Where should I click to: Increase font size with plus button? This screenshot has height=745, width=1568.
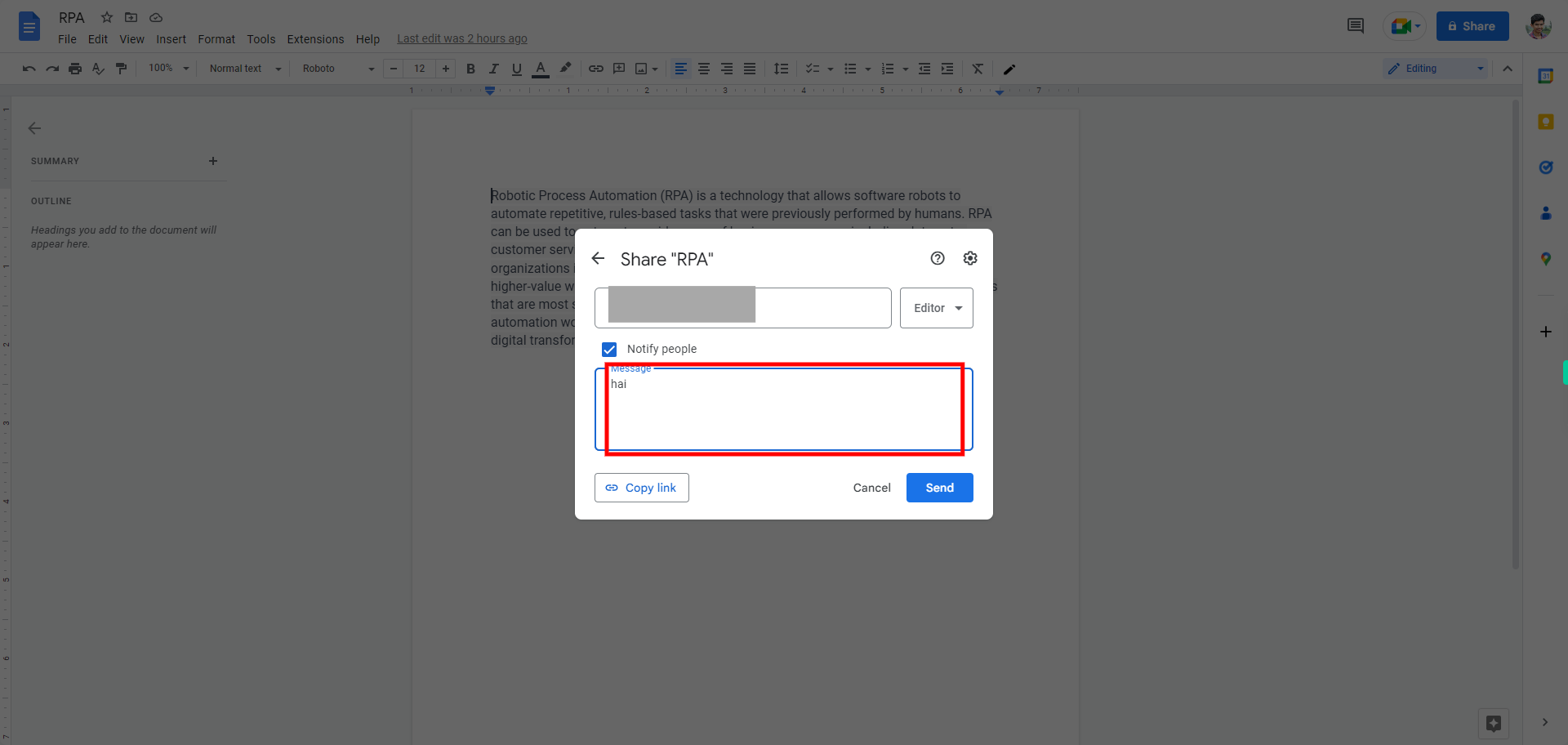(445, 69)
